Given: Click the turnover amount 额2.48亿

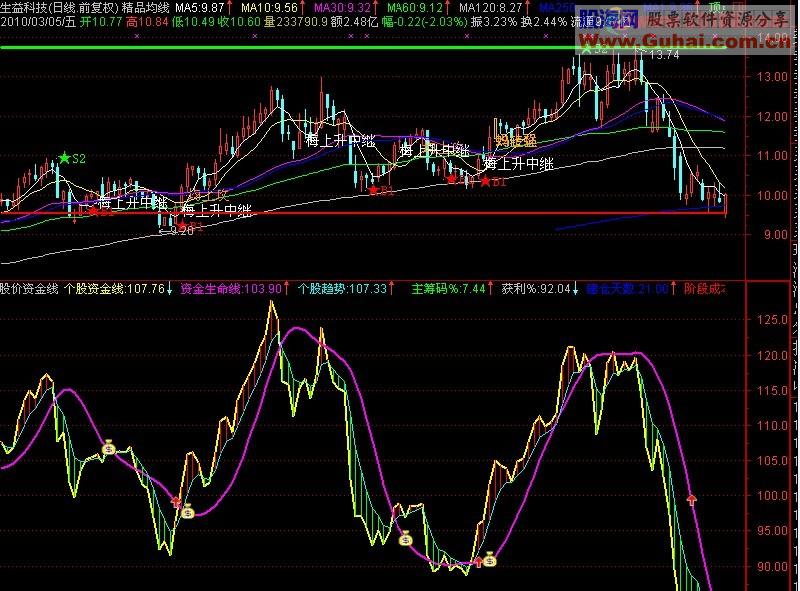Looking at the screenshot, I should tap(355, 22).
